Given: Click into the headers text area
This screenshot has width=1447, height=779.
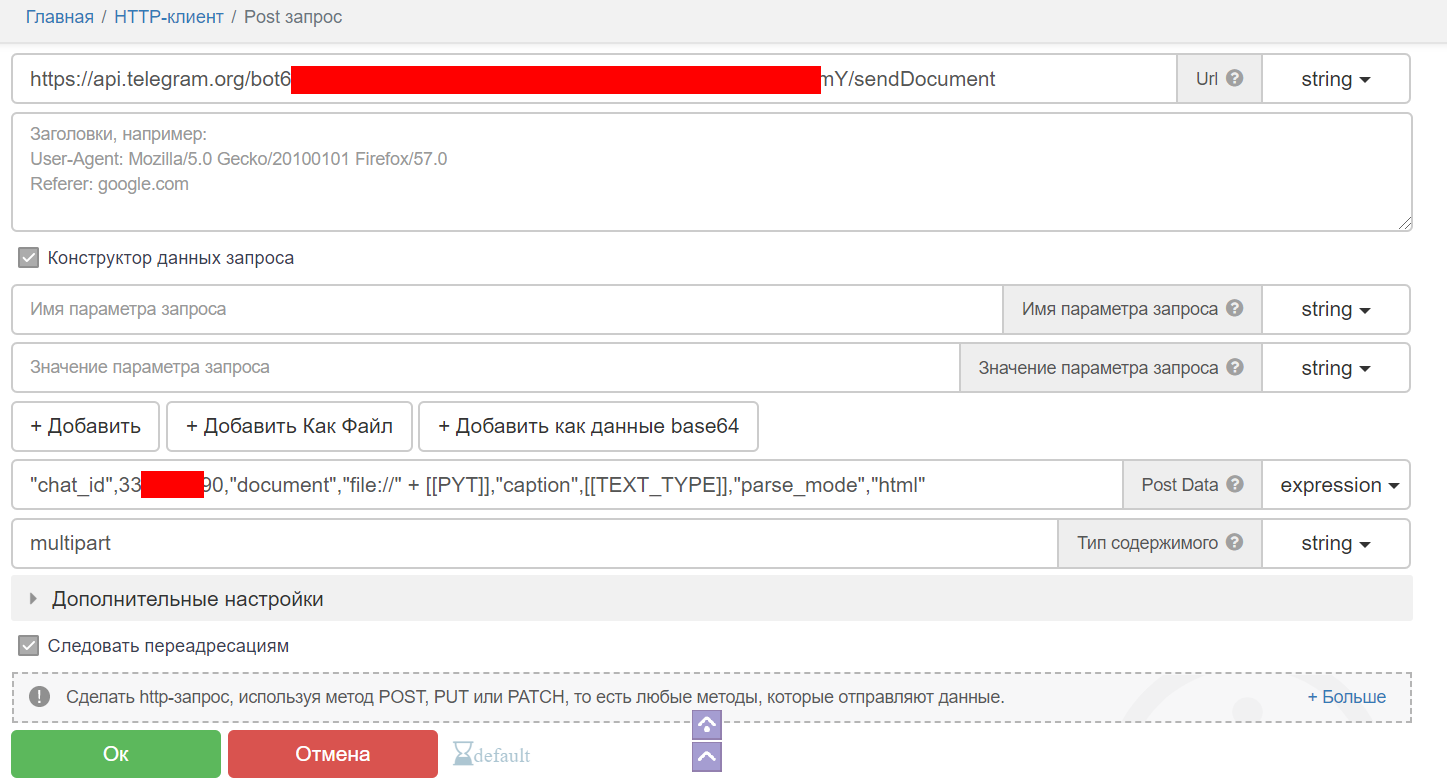Looking at the screenshot, I should (x=711, y=172).
